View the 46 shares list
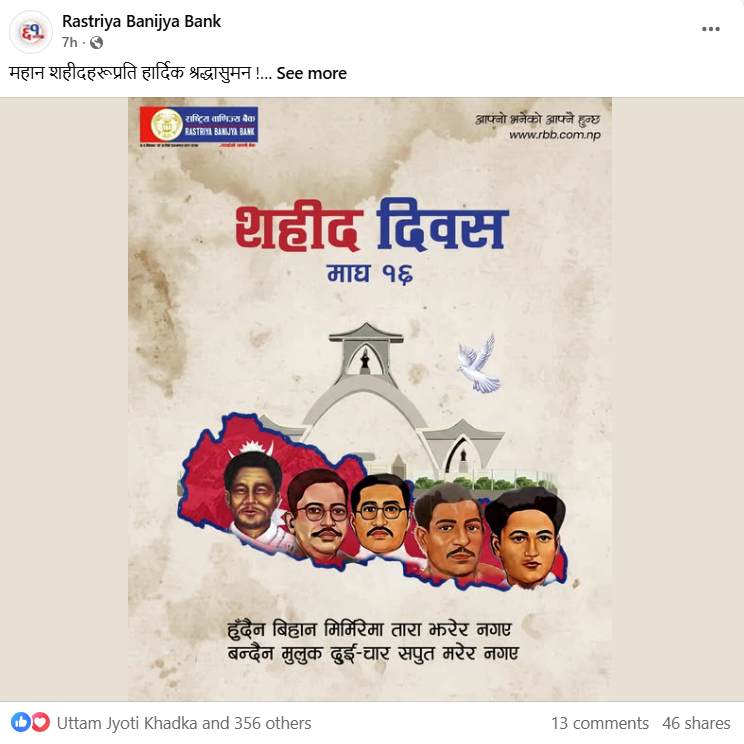The width and height of the screenshot is (744, 744). pos(696,723)
